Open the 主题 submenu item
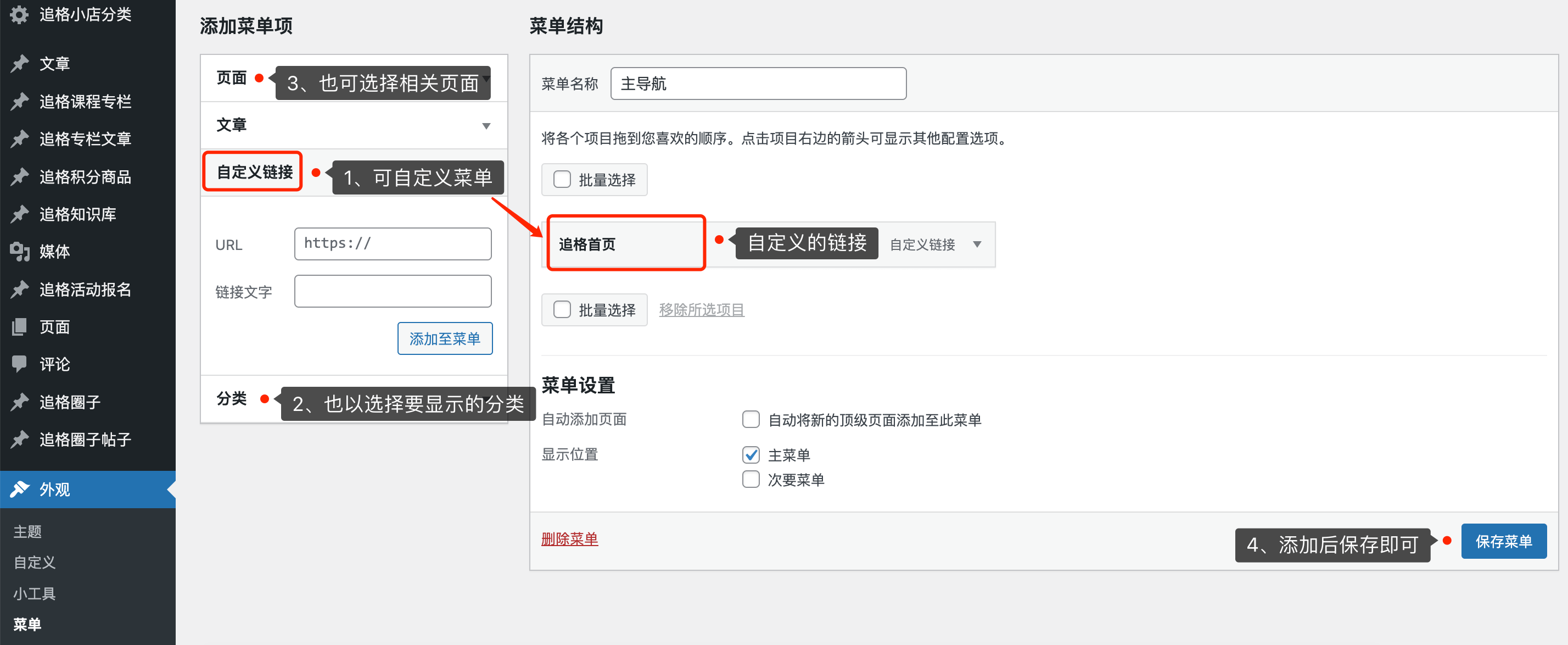Viewport: 1568px width, 645px height. (x=28, y=532)
